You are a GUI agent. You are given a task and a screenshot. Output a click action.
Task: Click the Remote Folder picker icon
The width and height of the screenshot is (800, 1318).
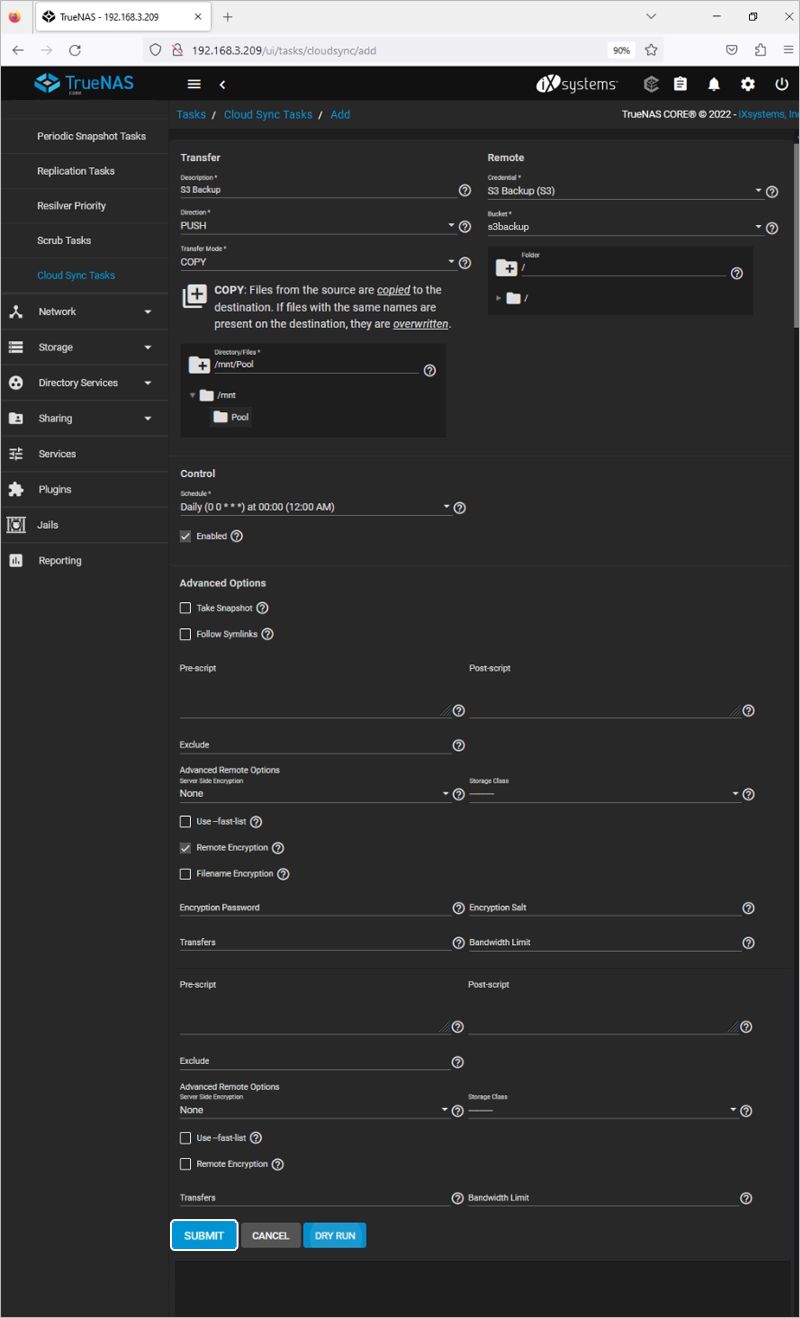[506, 268]
